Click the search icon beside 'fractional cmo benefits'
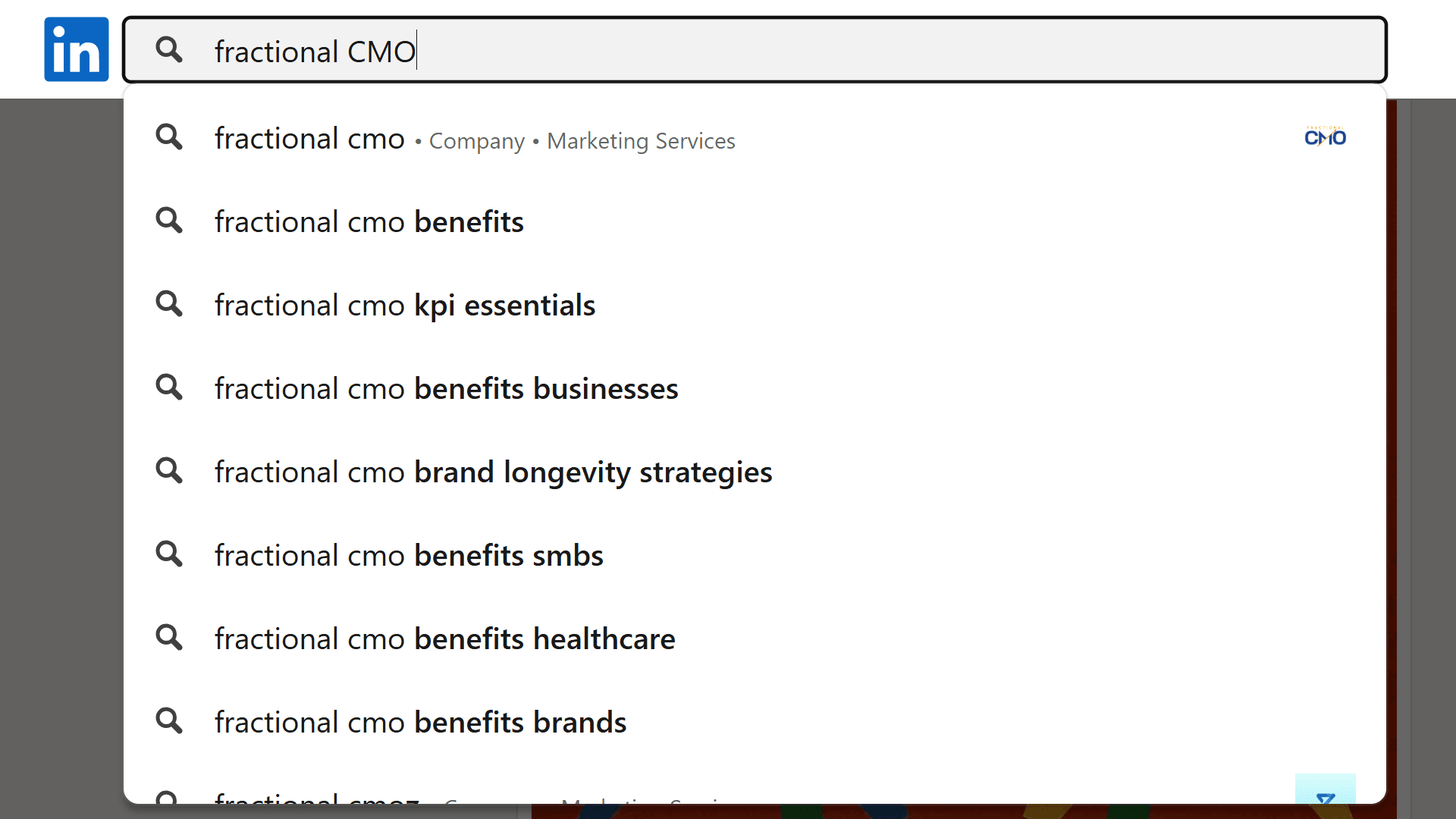This screenshot has width=1456, height=819. point(169,221)
